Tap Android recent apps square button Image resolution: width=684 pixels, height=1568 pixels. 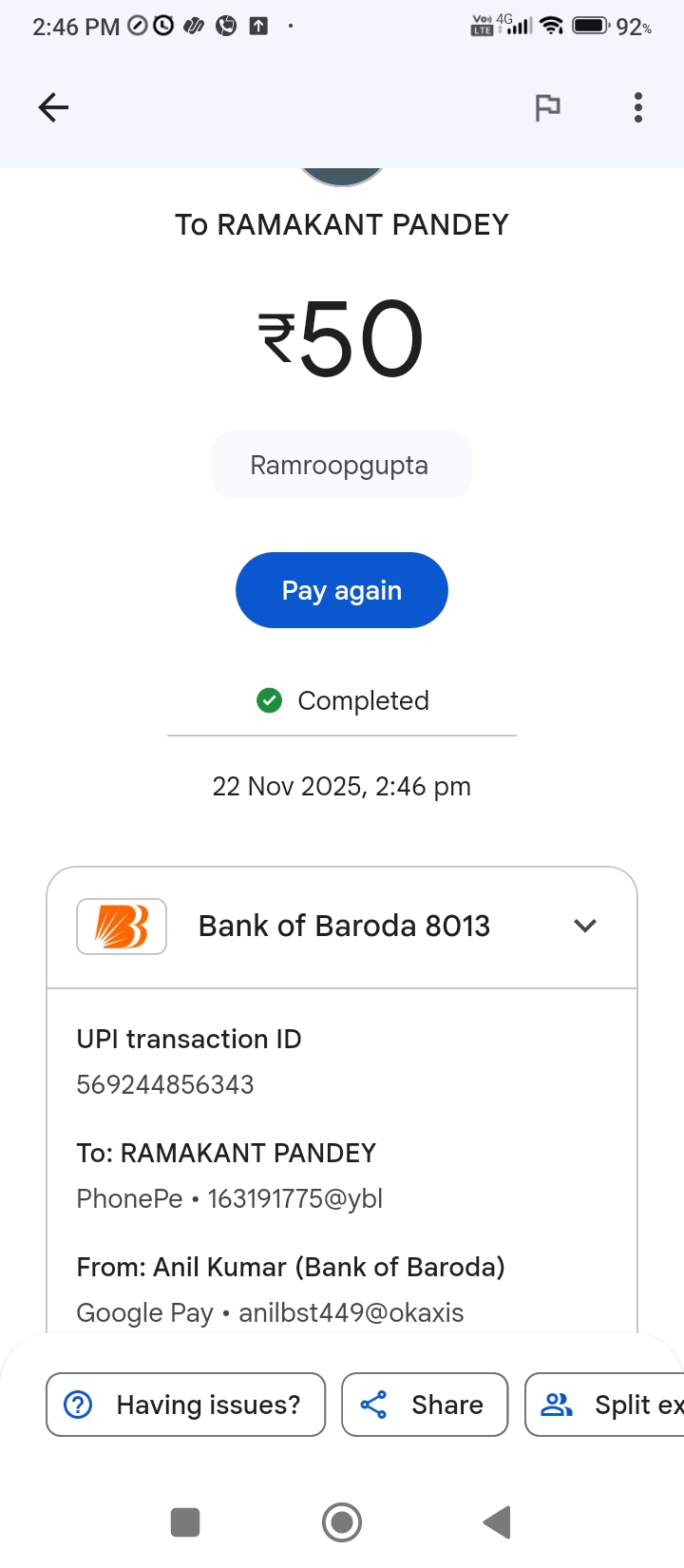coord(185,1522)
